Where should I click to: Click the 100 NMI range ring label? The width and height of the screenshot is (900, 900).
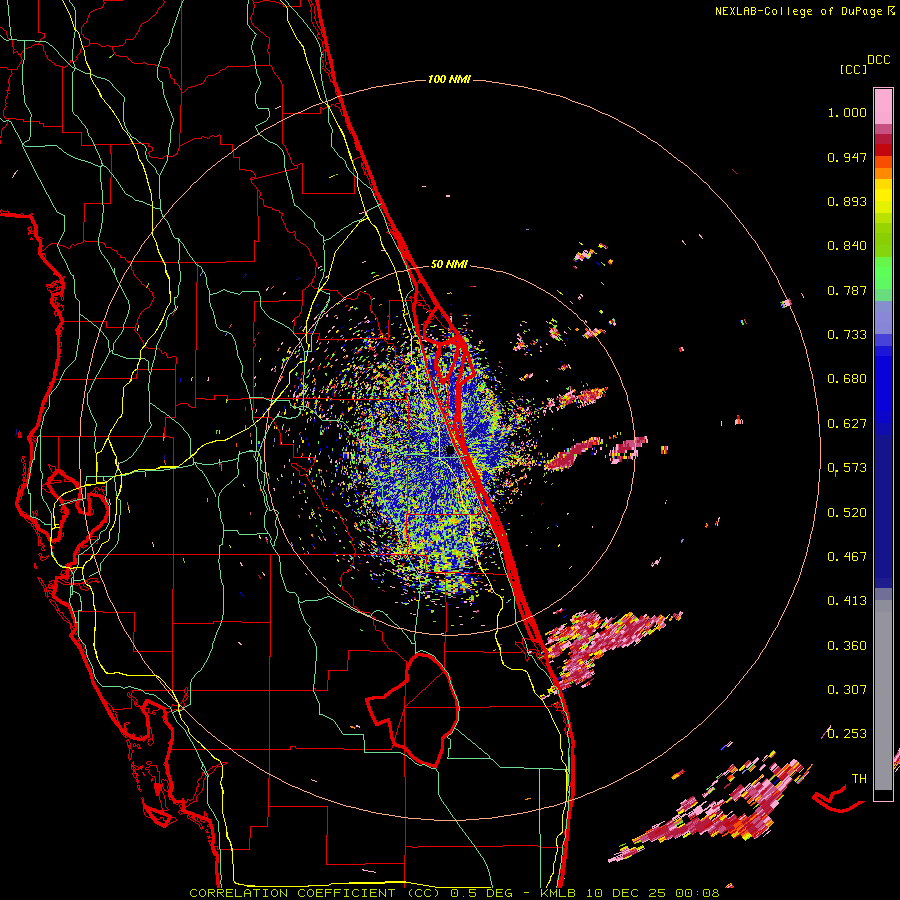coord(449,79)
